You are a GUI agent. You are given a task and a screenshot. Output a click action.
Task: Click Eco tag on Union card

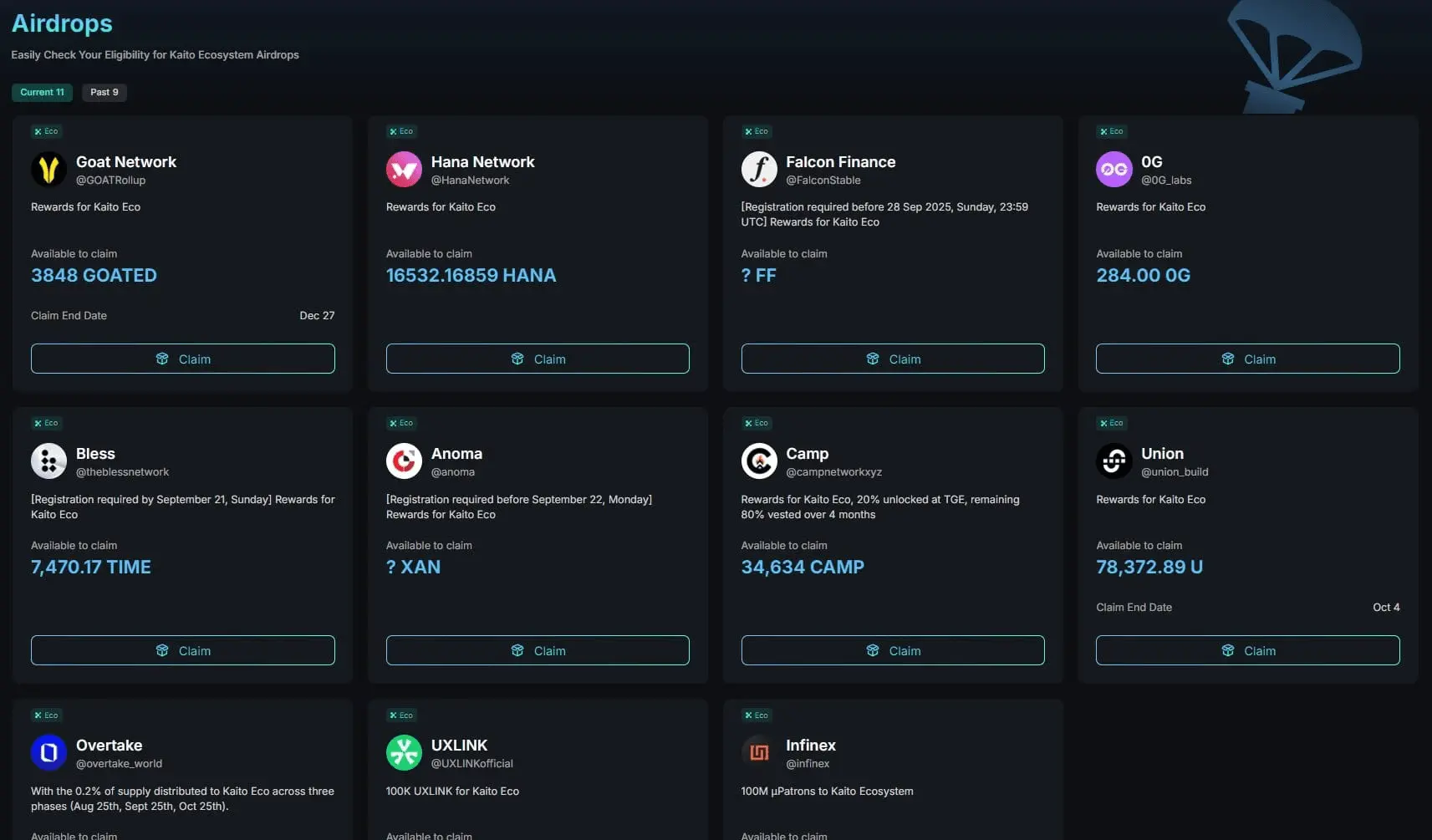point(1112,423)
